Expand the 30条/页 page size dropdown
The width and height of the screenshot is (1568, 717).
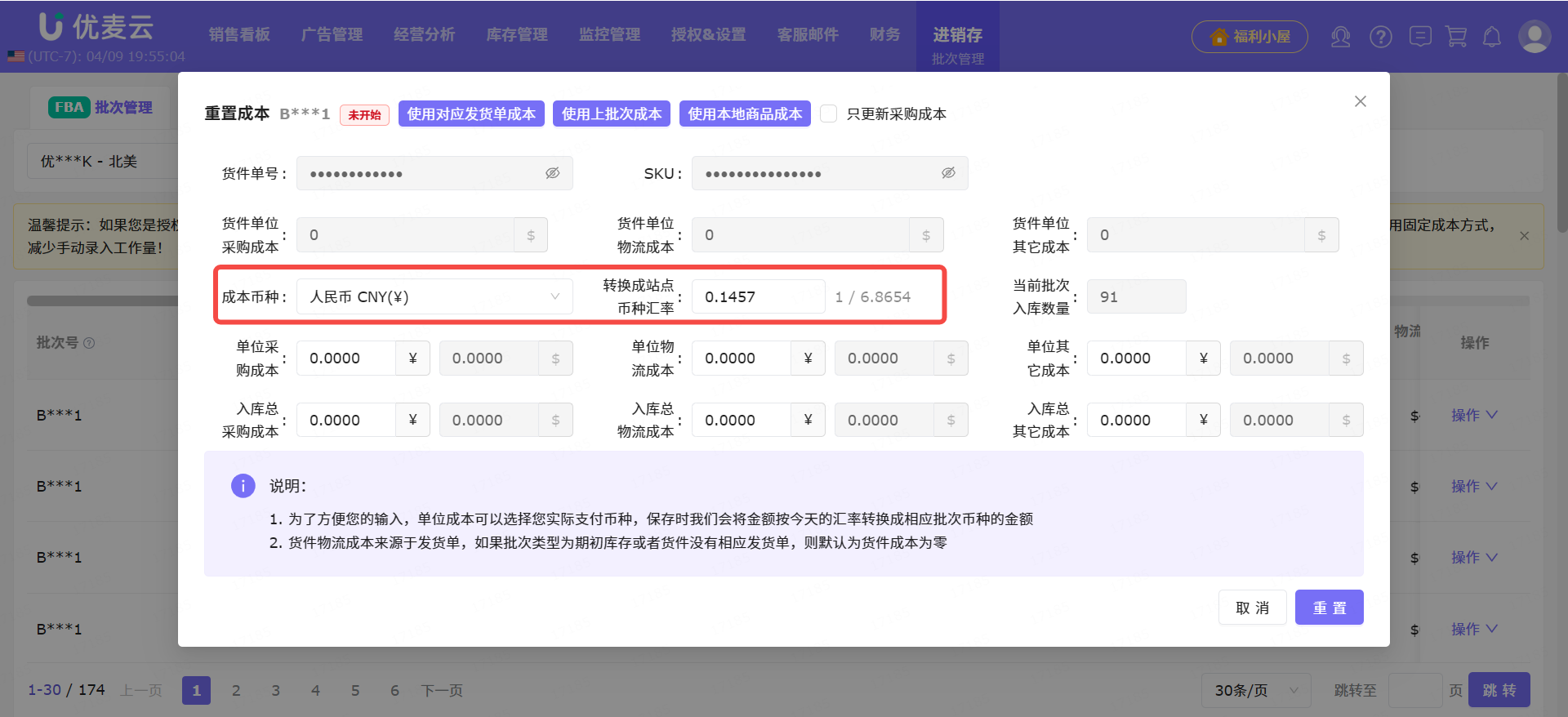1255,690
